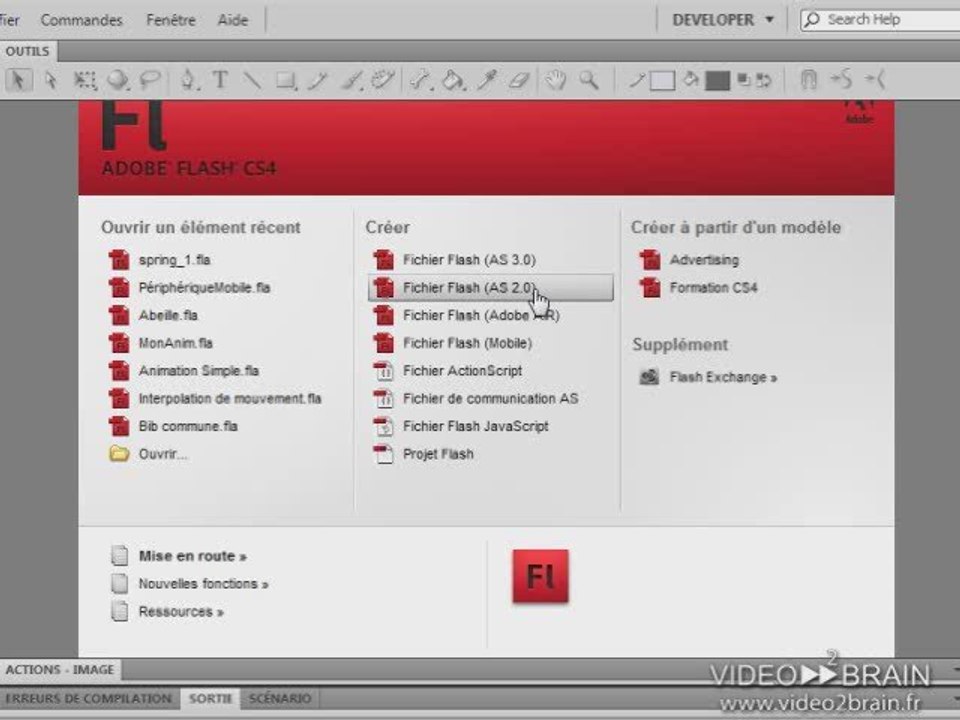
Task: Create Fichier Flash (AS 3.0)
Action: (455, 260)
